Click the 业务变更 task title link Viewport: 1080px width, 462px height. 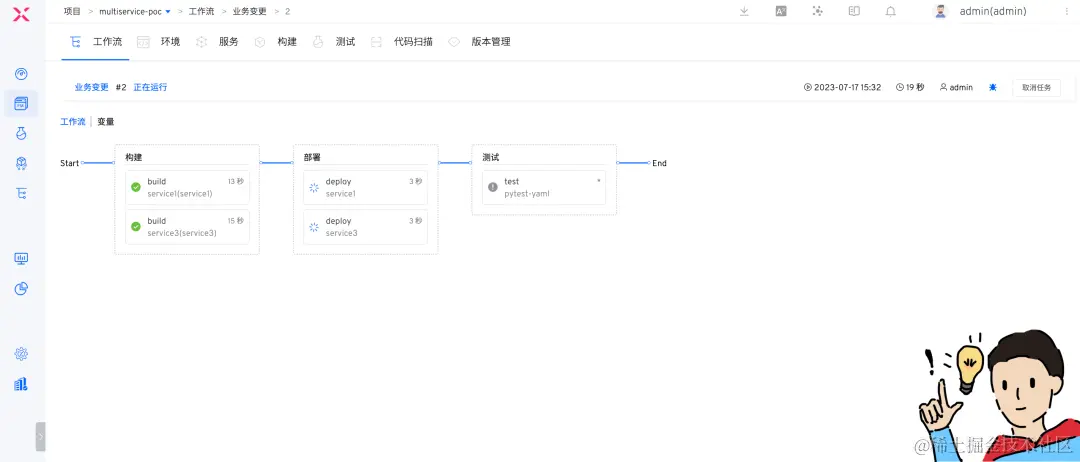click(92, 87)
